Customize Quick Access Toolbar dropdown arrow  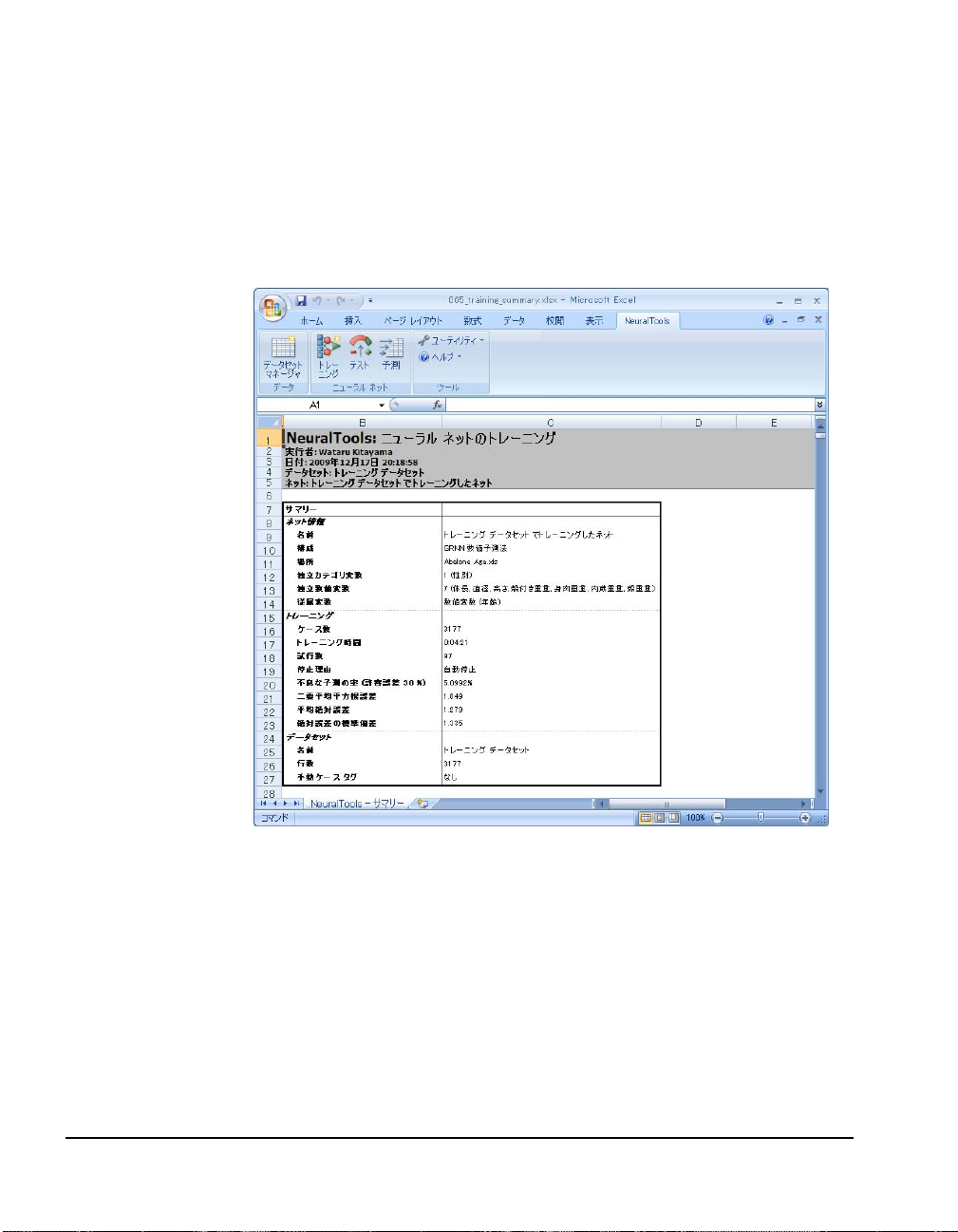pos(370,300)
